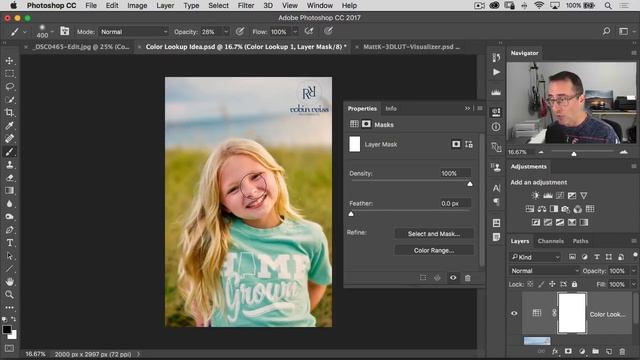Click Spotlight search in macOS menu bar
The width and height of the screenshot is (640, 360).
[x=608, y=6]
